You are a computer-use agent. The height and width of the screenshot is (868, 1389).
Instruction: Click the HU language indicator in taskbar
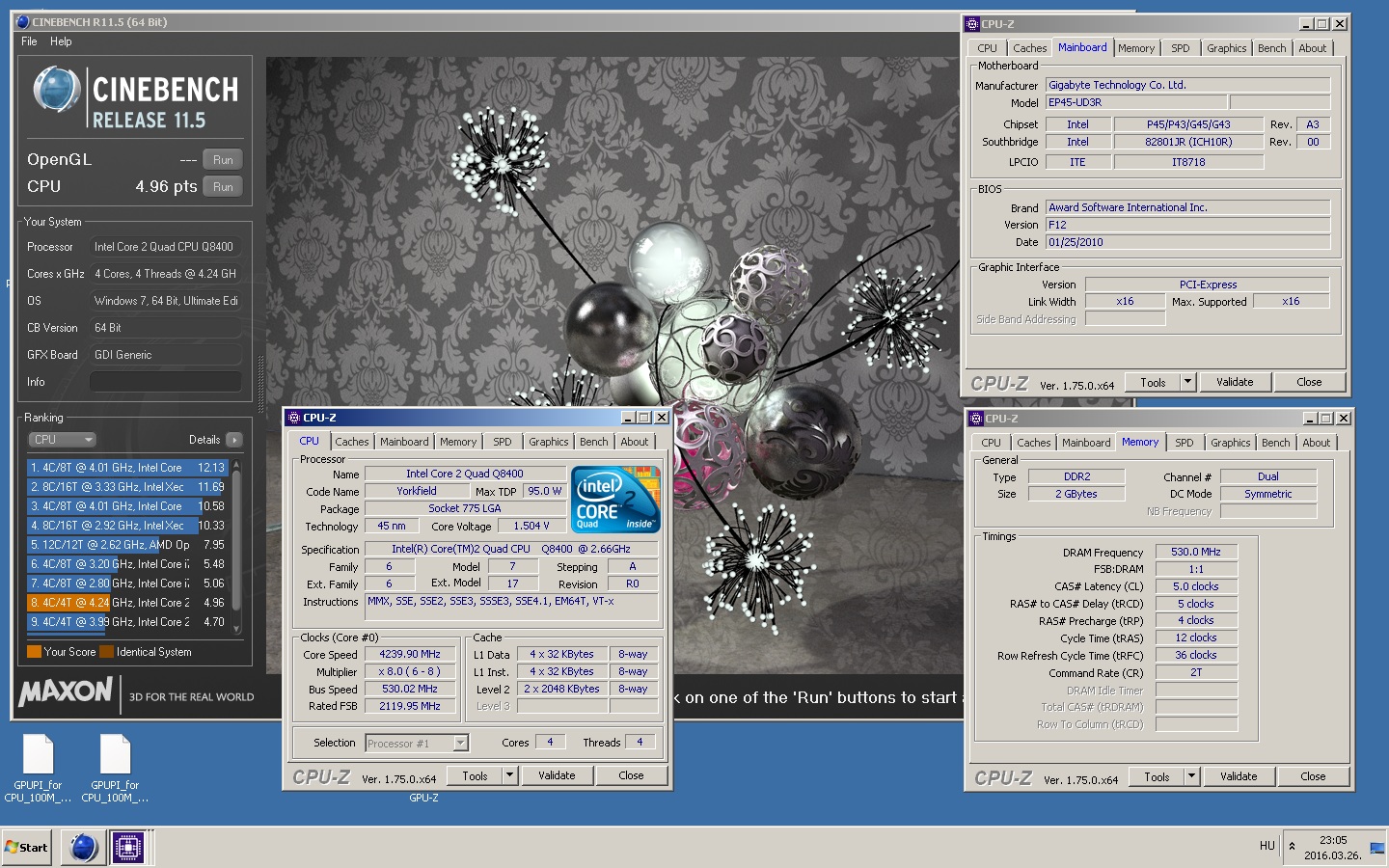[x=1266, y=846]
